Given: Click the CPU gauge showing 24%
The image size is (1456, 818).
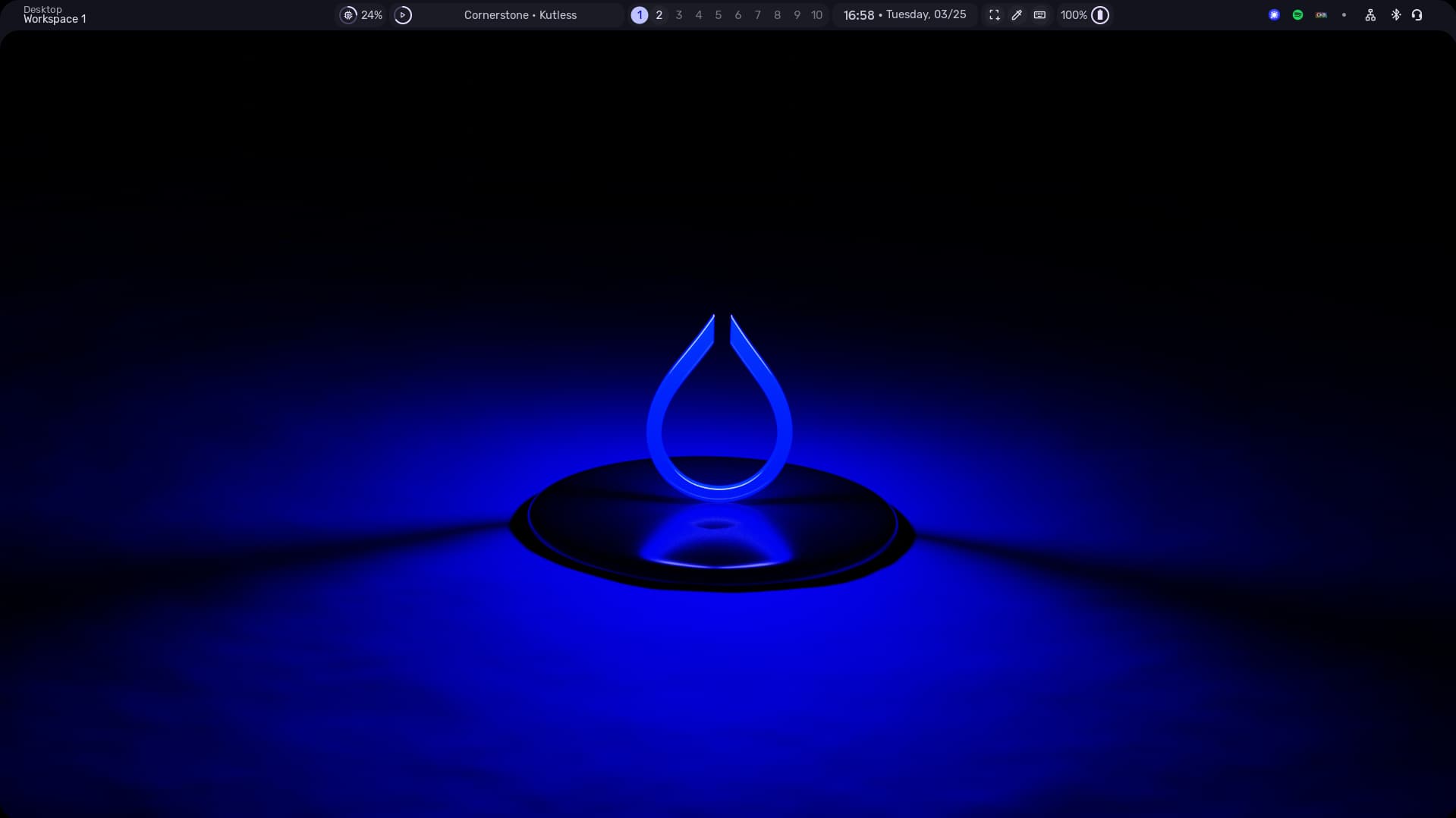Looking at the screenshot, I should (360, 14).
